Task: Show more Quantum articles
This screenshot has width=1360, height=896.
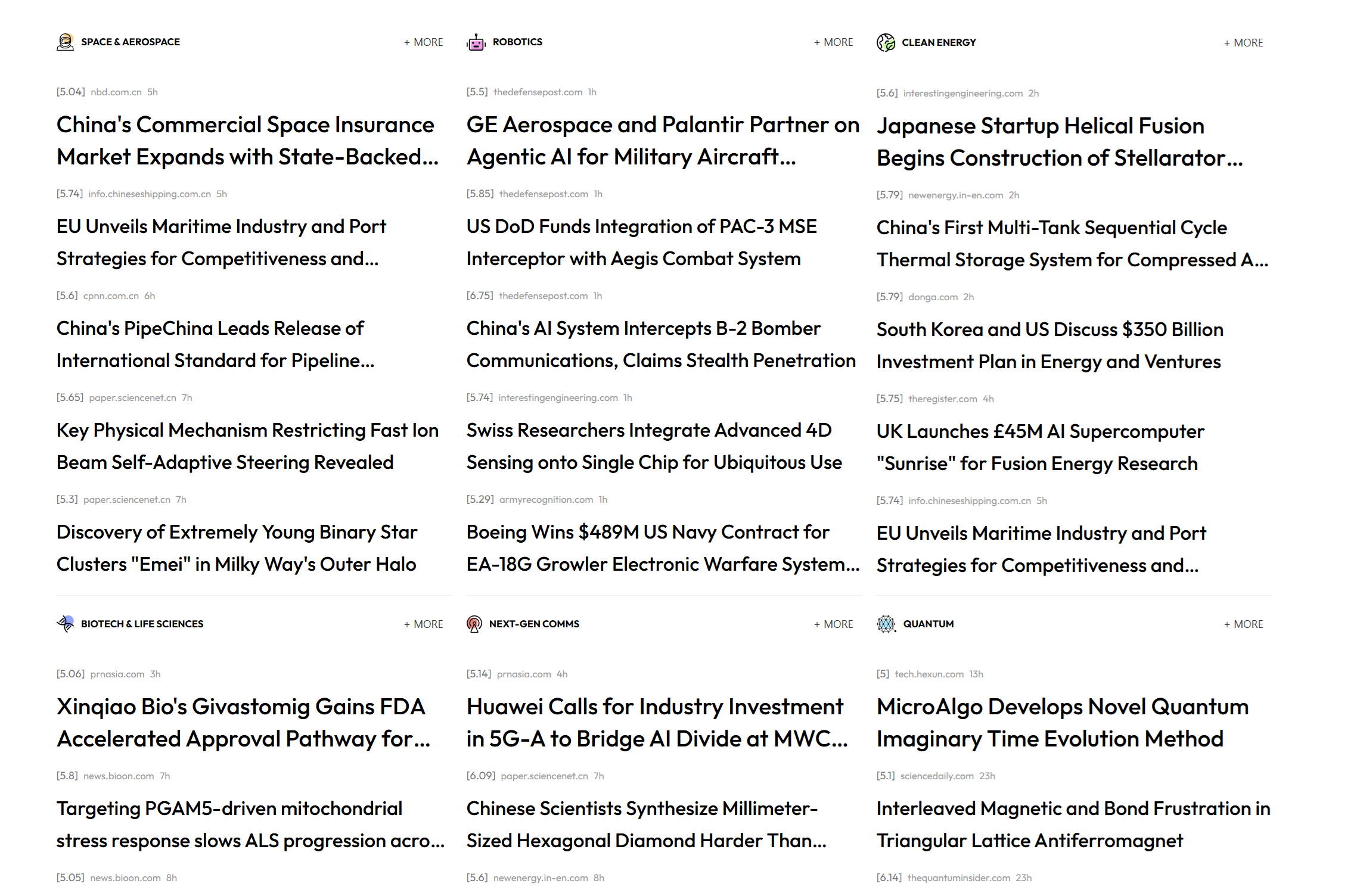Action: [x=1244, y=624]
